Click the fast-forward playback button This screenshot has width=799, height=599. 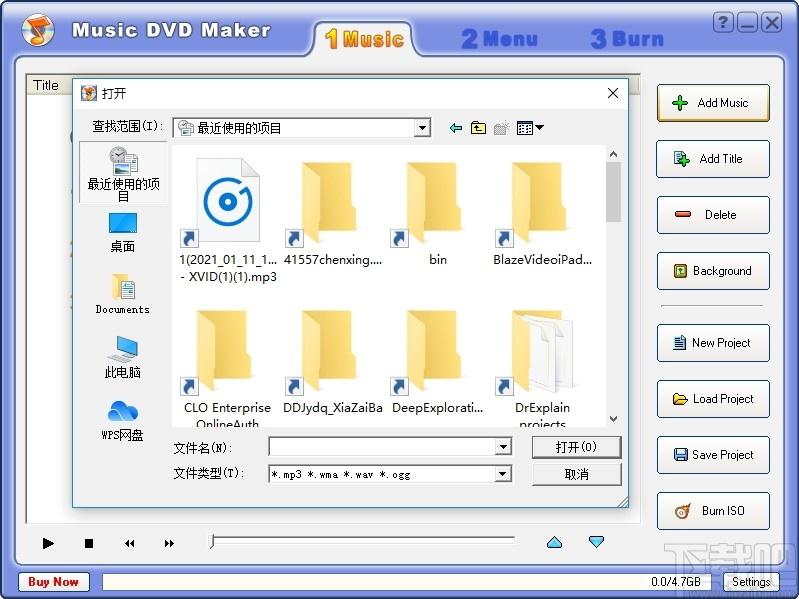pyautogui.click(x=169, y=543)
